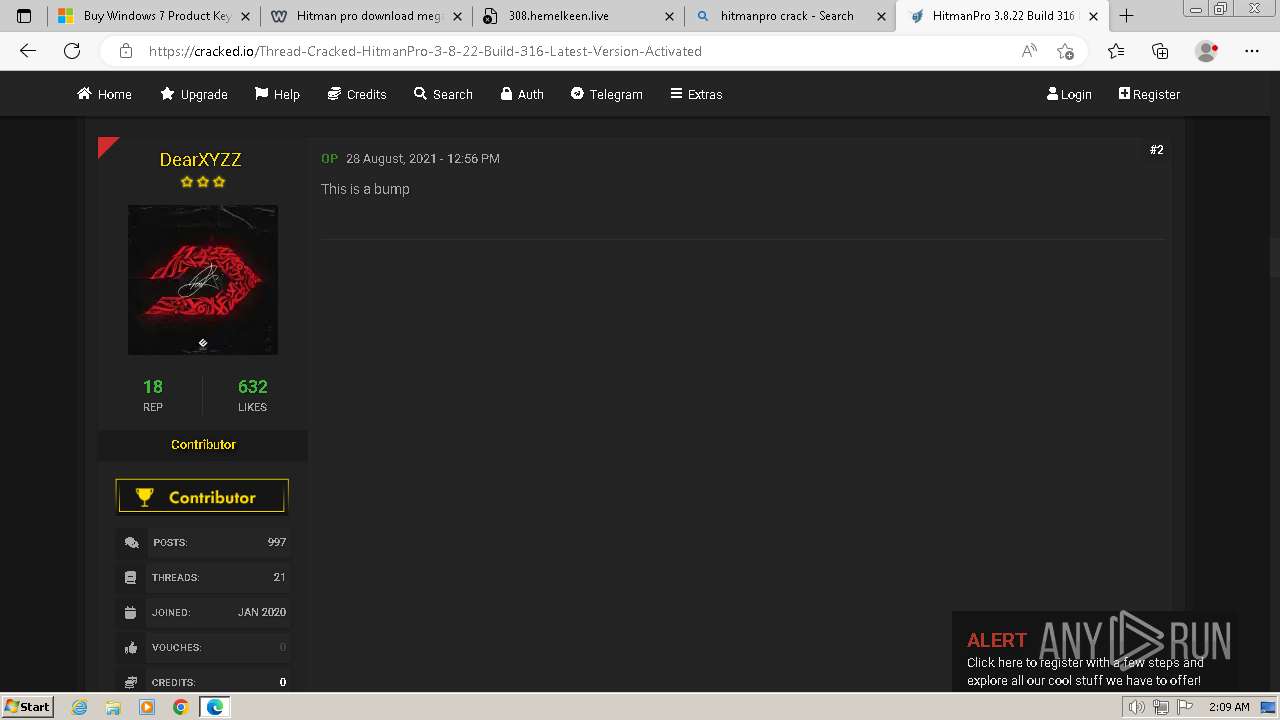Click the 18 REP count

point(153,394)
